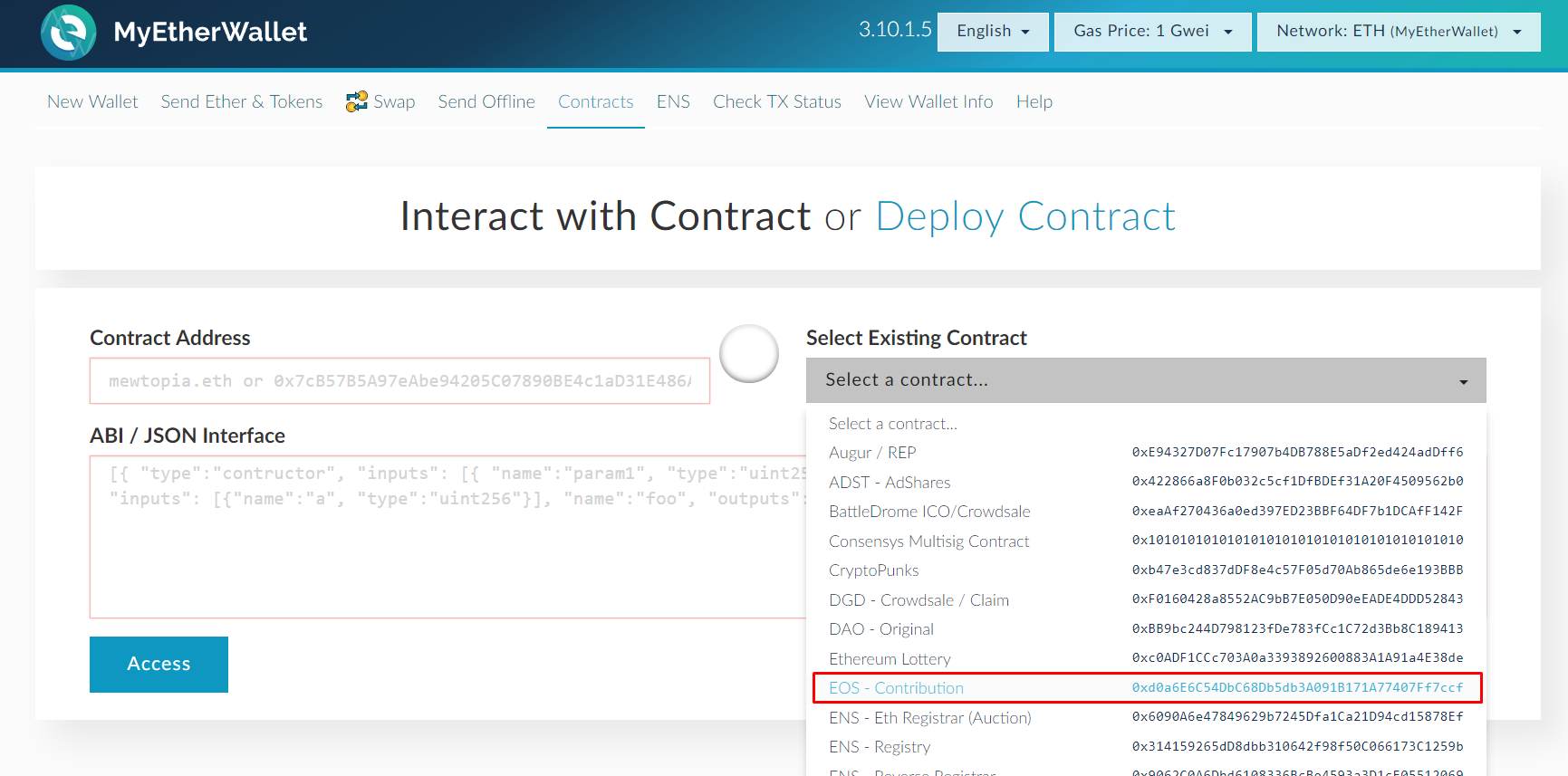Click address 0x314159265dD8dbb310642f98f50C066173C1259b
The image size is (1568, 776).
pyautogui.click(x=1297, y=746)
